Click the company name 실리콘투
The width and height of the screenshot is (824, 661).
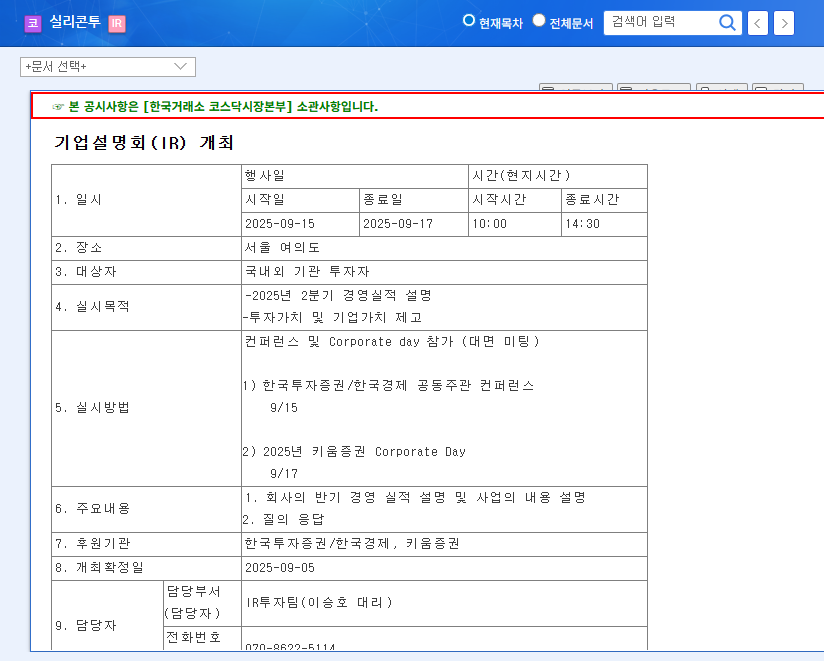click(75, 22)
